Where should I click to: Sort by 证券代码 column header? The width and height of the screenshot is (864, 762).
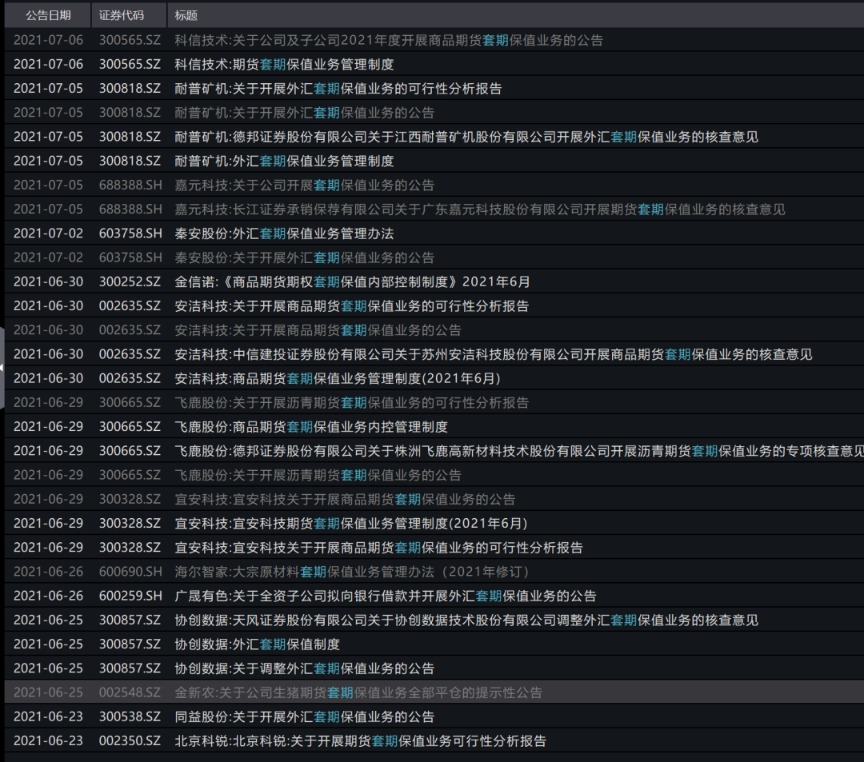click(x=121, y=16)
